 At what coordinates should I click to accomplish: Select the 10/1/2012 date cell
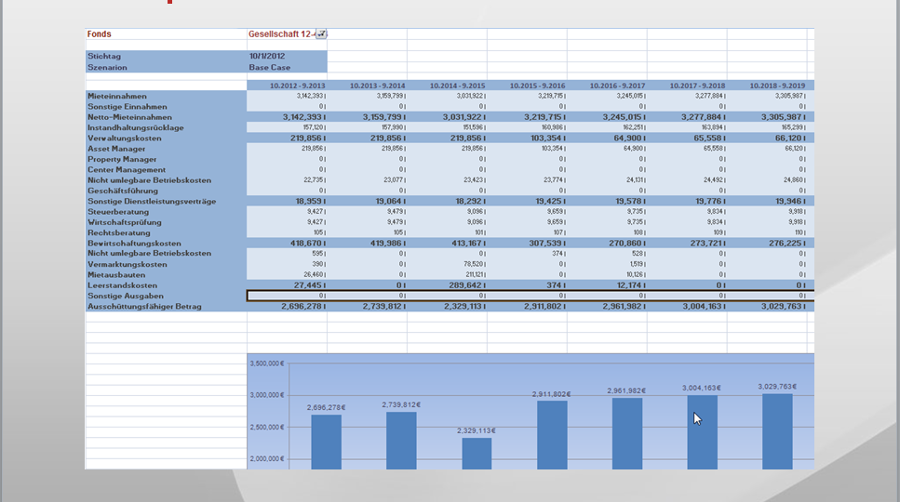pos(287,56)
